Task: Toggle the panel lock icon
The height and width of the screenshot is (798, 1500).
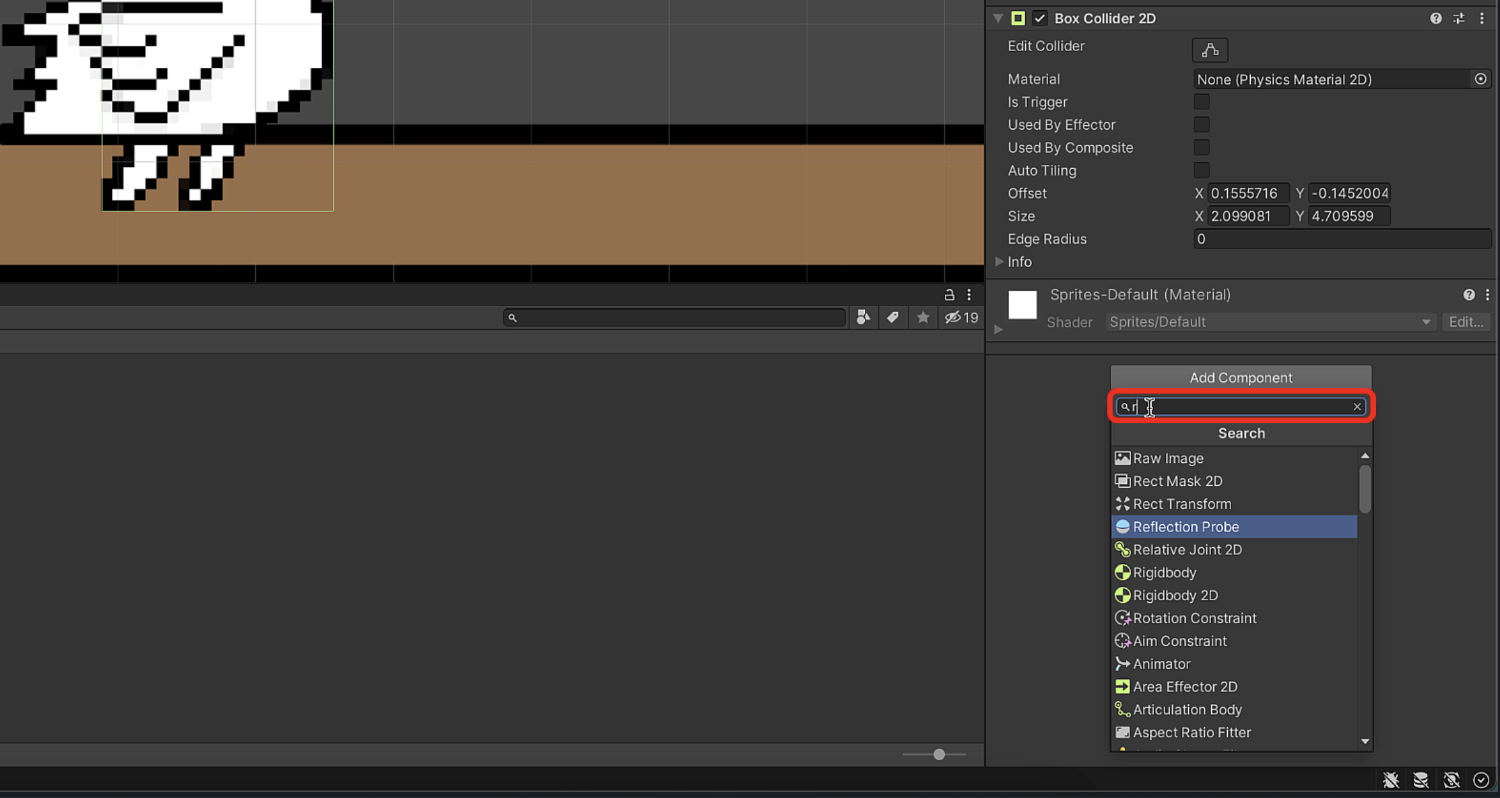Action: pyautogui.click(x=949, y=295)
